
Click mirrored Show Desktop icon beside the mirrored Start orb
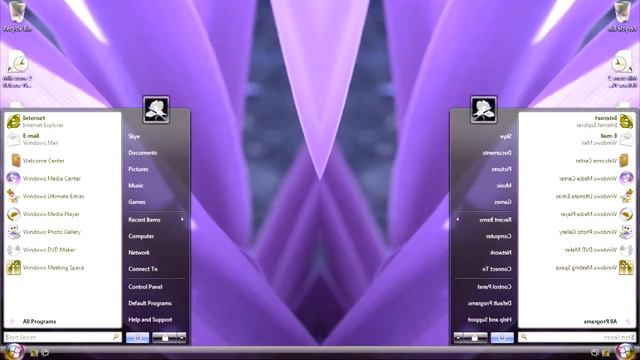pyautogui.click(x=606, y=352)
